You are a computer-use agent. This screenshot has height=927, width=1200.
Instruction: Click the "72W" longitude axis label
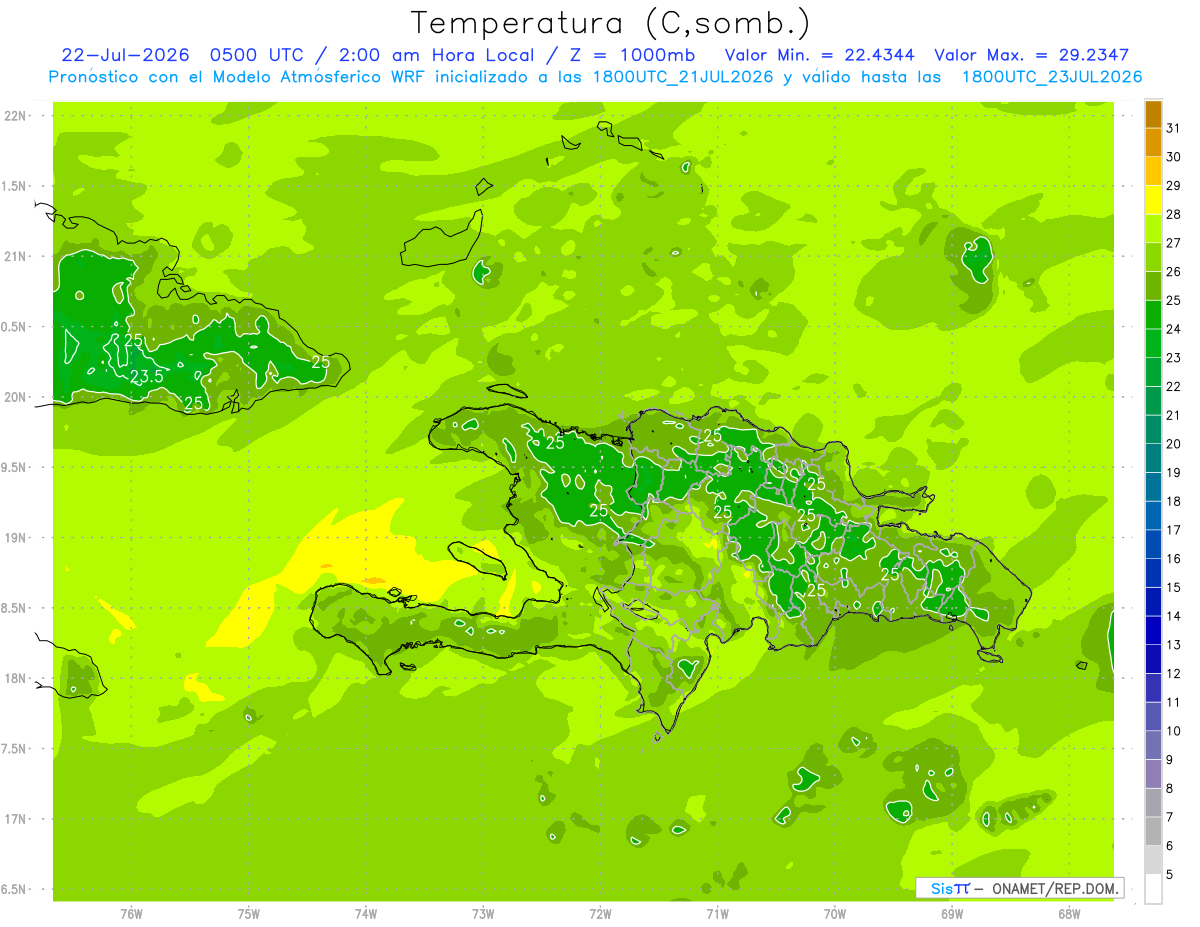pyautogui.click(x=600, y=914)
